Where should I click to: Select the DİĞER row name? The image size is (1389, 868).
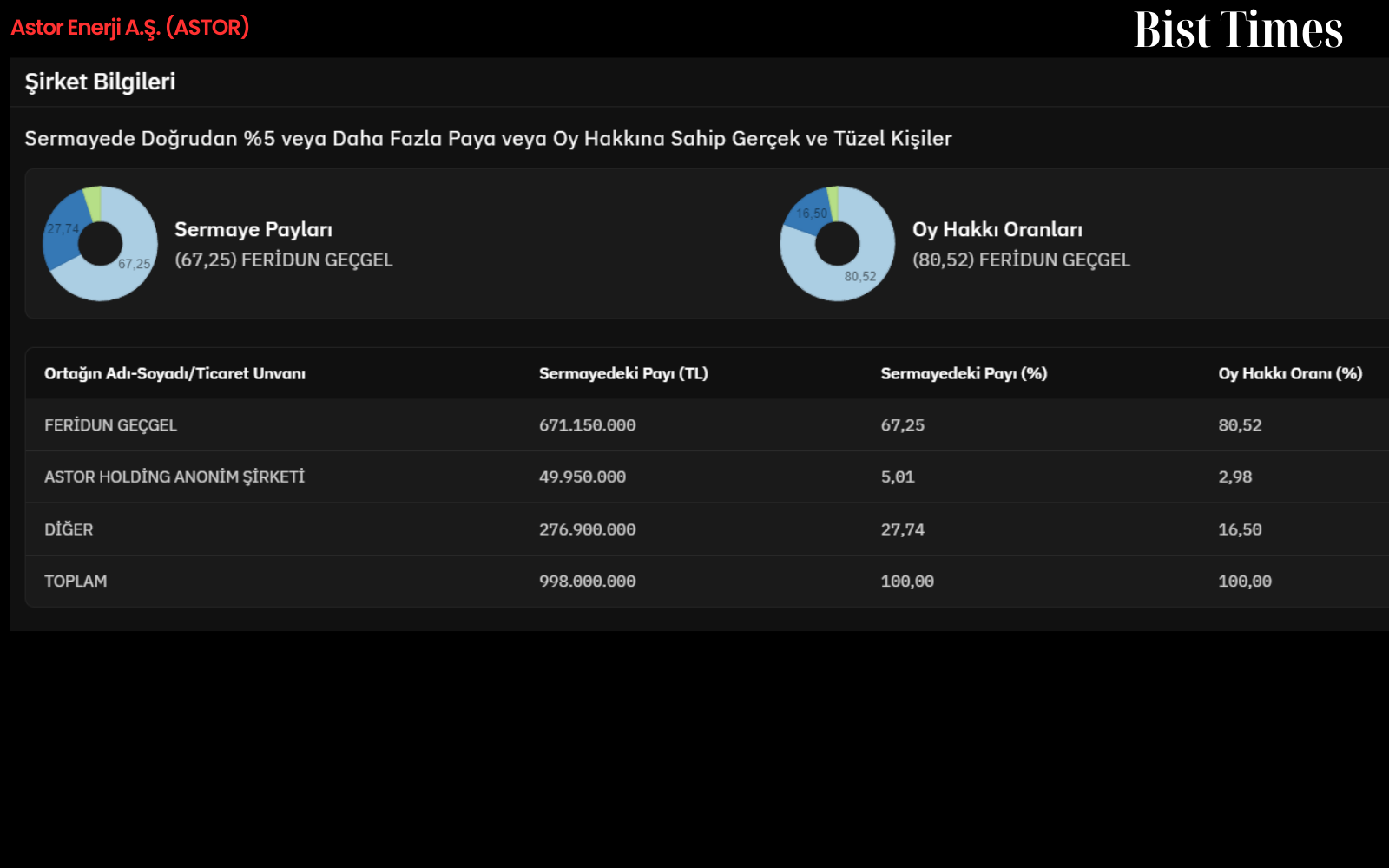[69, 529]
